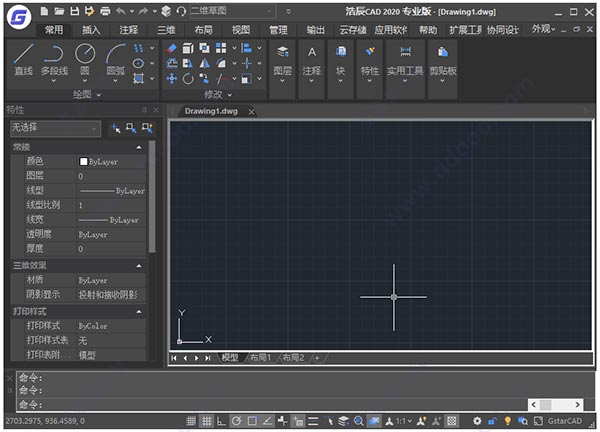Toggle Object Snap Tracking in status bar
Screen dimensions: 600x432
pyautogui.click(x=267, y=421)
